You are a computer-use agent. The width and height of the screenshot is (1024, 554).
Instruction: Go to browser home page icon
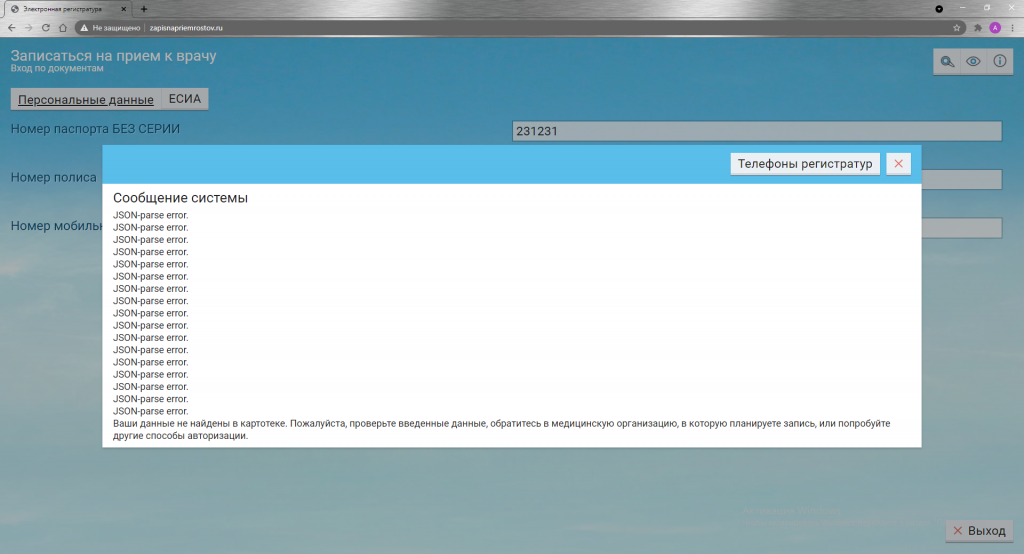click(64, 28)
